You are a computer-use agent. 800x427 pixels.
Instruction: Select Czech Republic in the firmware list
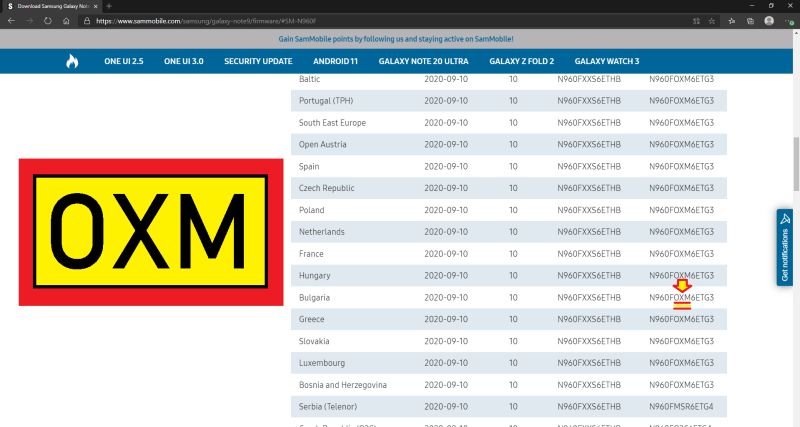tap(327, 188)
